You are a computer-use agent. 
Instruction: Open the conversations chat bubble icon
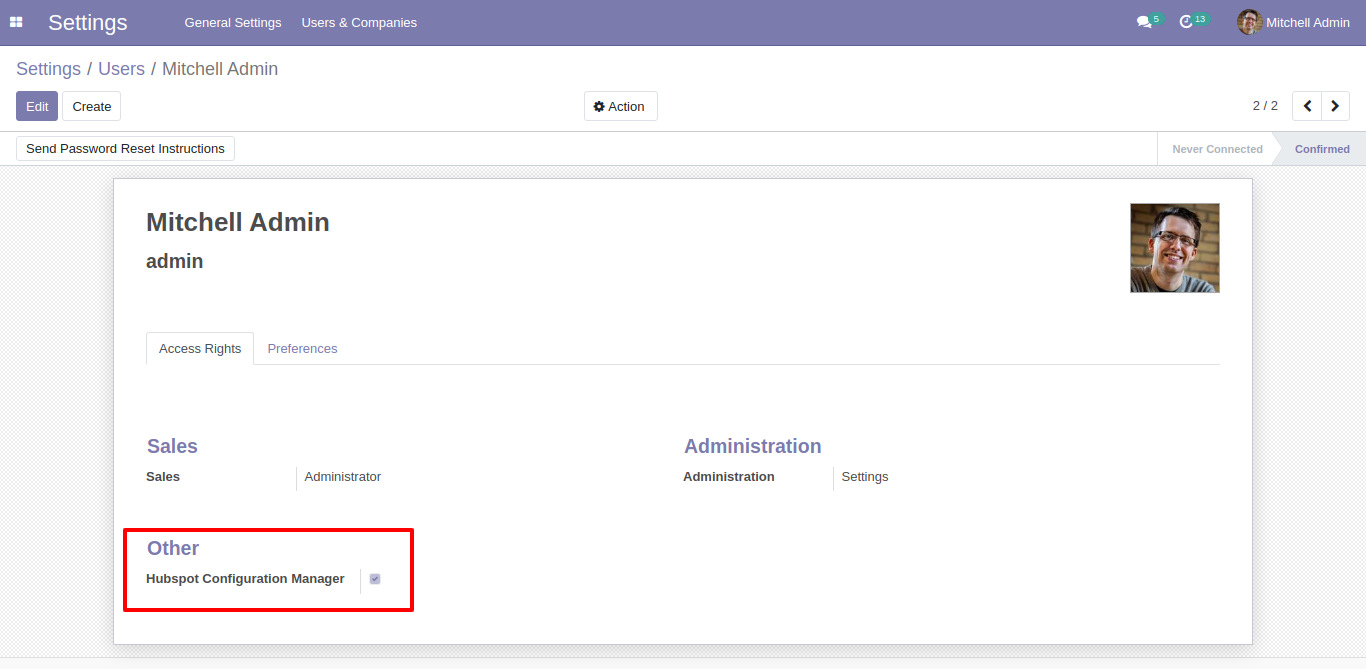(1144, 22)
